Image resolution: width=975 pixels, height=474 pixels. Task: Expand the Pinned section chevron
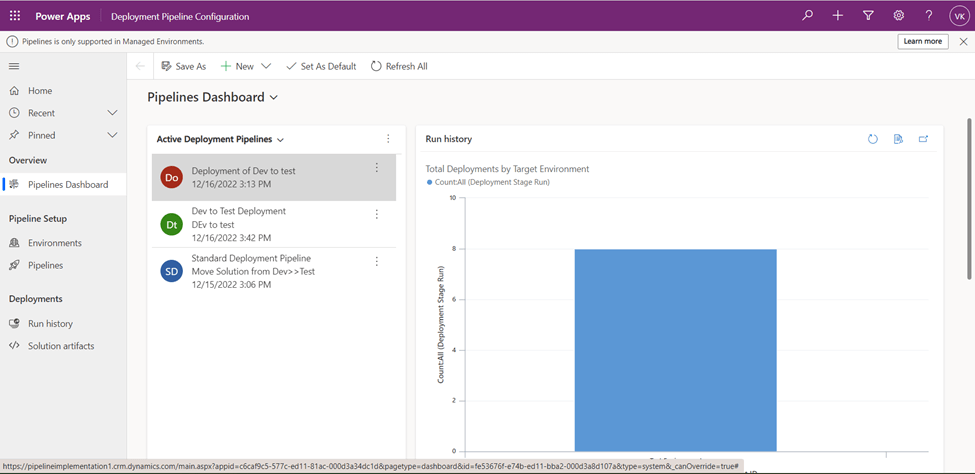pos(112,135)
